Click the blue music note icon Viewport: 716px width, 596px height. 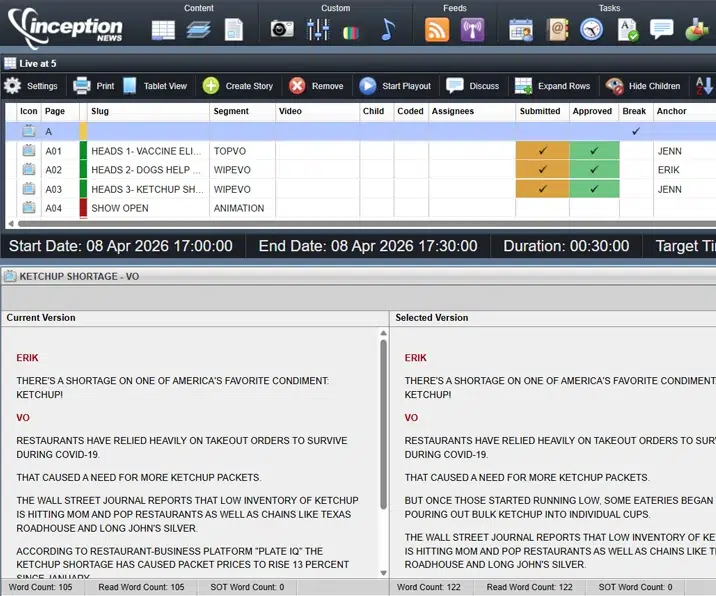point(388,30)
